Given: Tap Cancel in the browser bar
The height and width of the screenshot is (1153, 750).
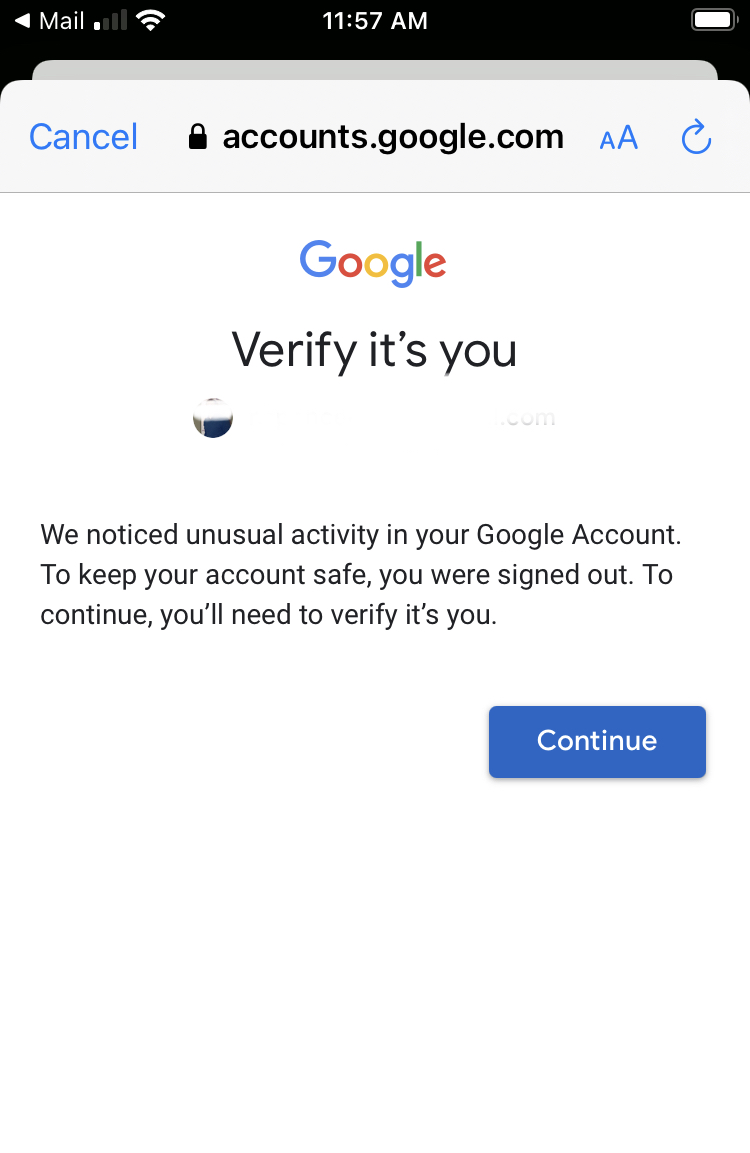Looking at the screenshot, I should point(84,137).
